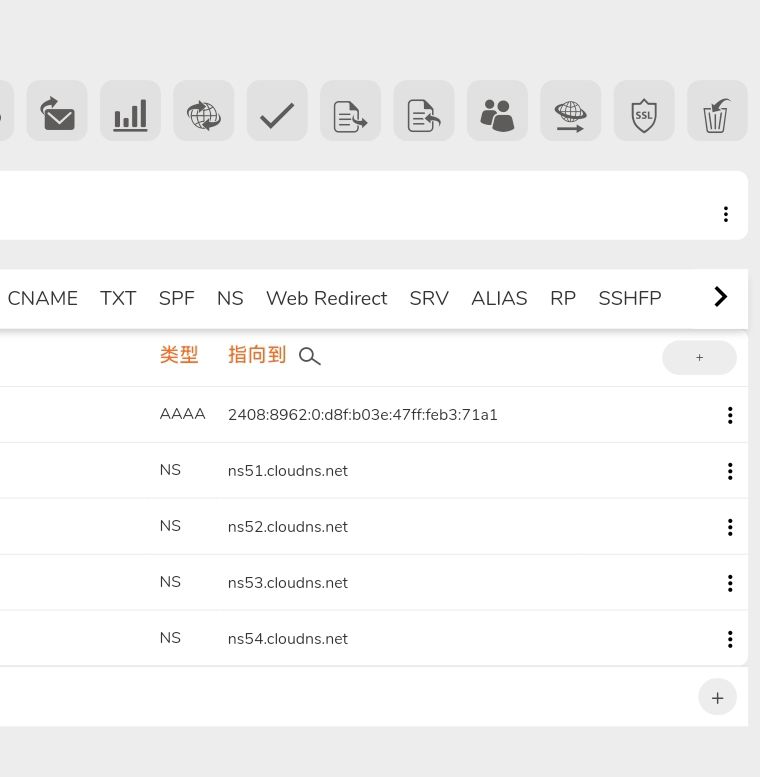Open the options menu for ns54.cloudns.net

coord(730,639)
